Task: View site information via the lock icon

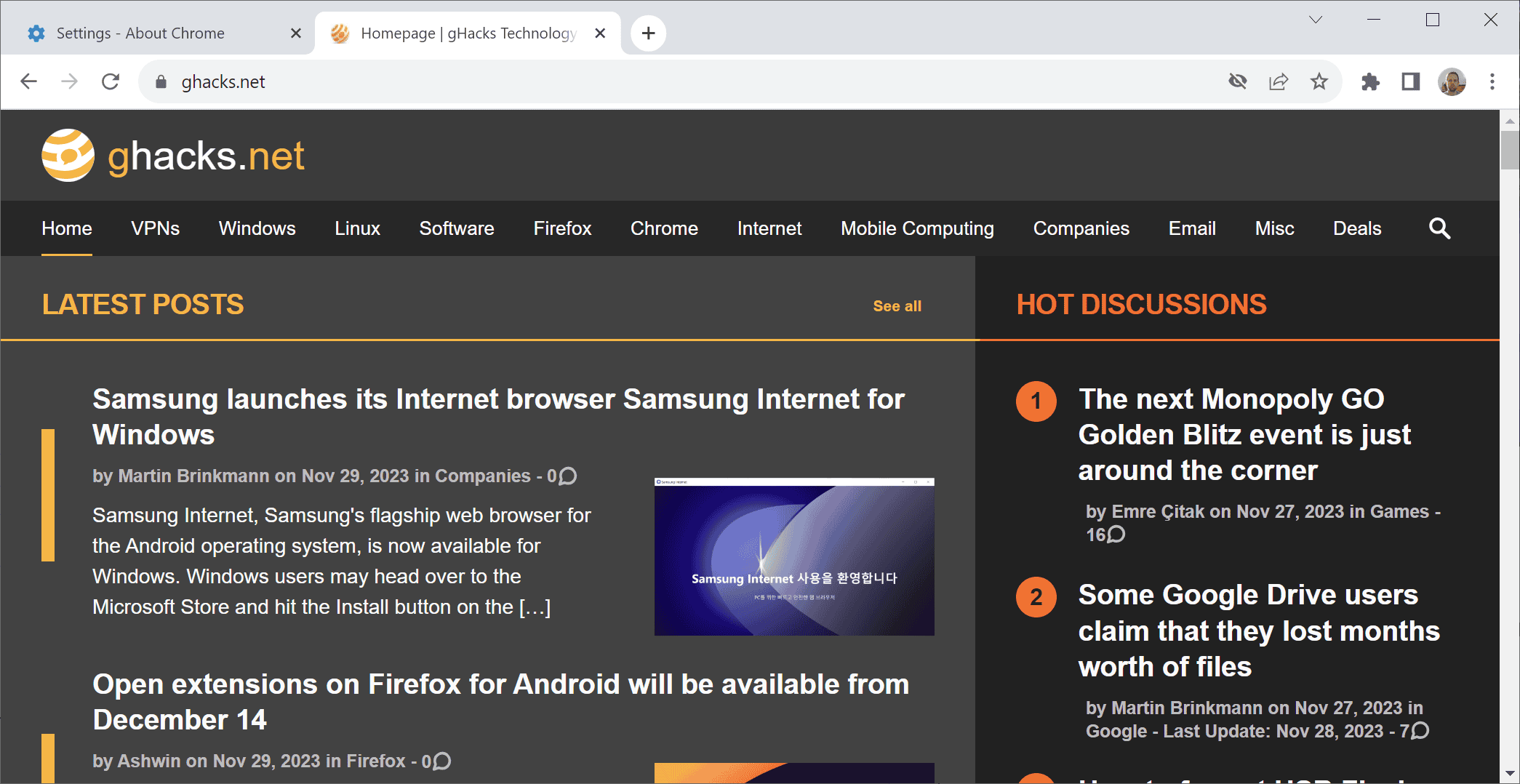Action: [161, 81]
